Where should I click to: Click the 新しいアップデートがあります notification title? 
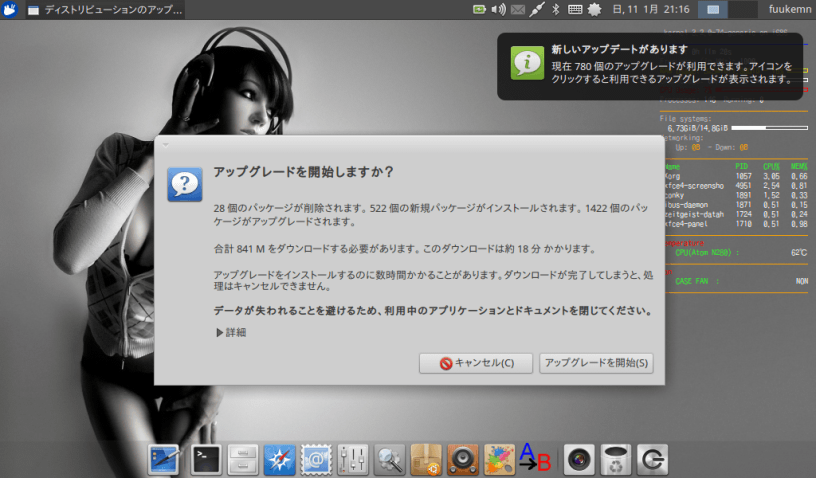click(x=620, y=49)
